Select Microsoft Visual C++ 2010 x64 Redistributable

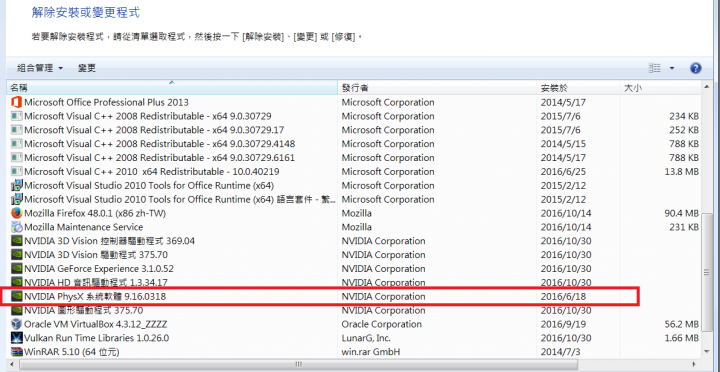354,171
